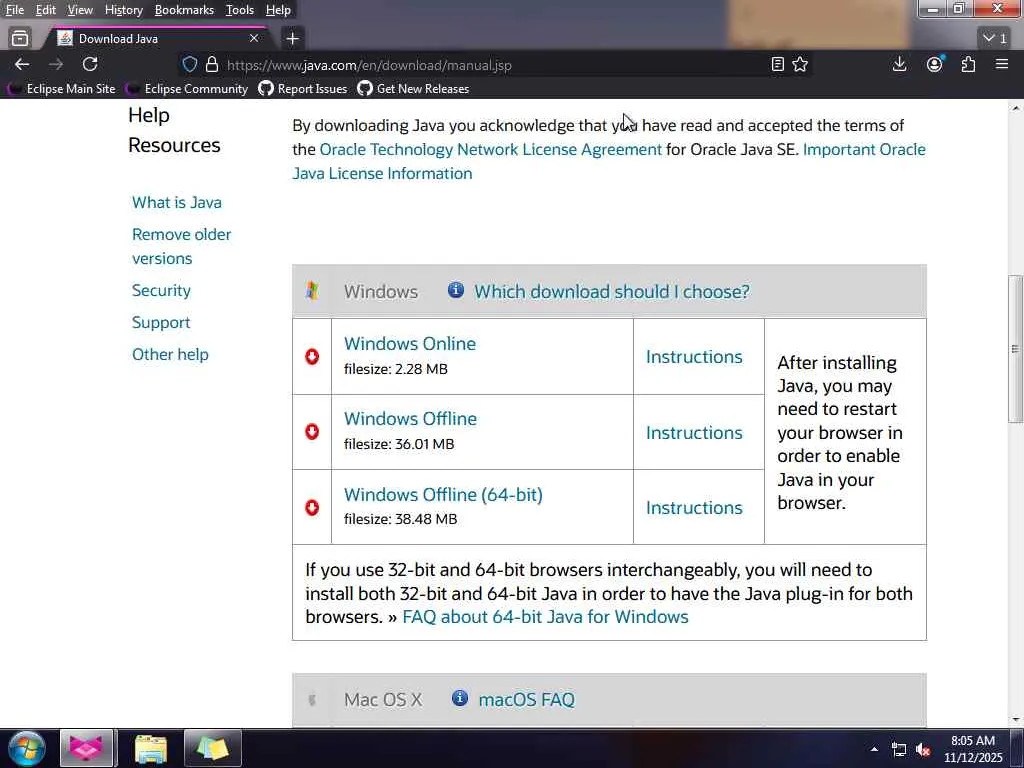Close the Download Java tab

[254, 39]
